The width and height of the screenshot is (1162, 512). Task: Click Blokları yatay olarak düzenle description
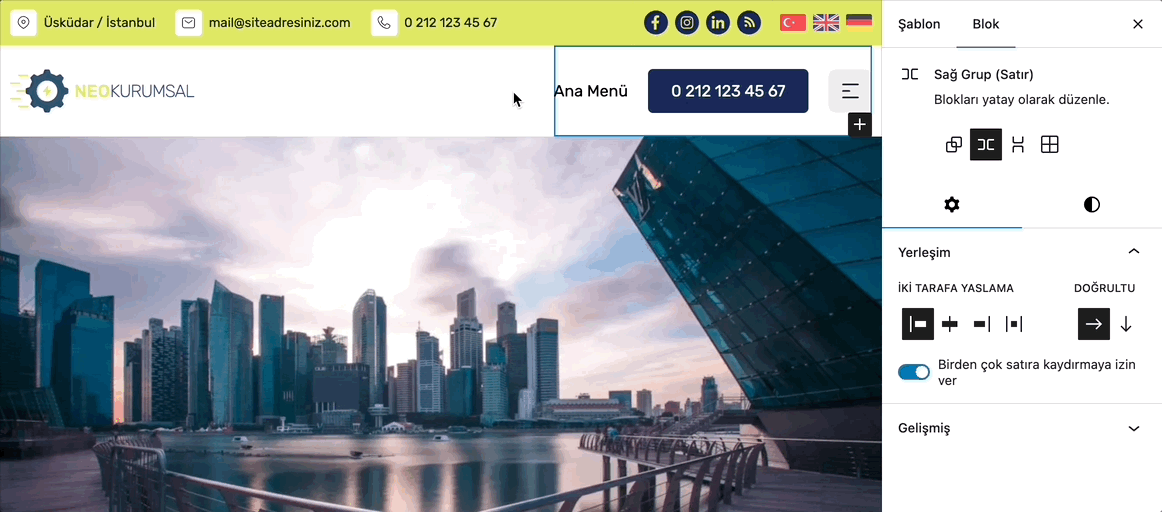coord(1022,99)
